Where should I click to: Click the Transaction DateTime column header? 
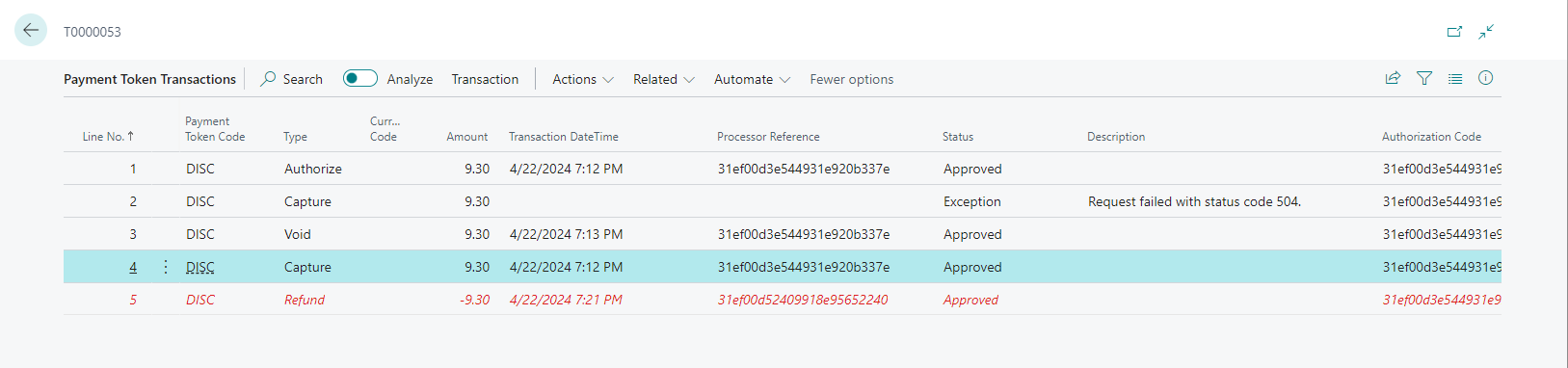point(564,137)
